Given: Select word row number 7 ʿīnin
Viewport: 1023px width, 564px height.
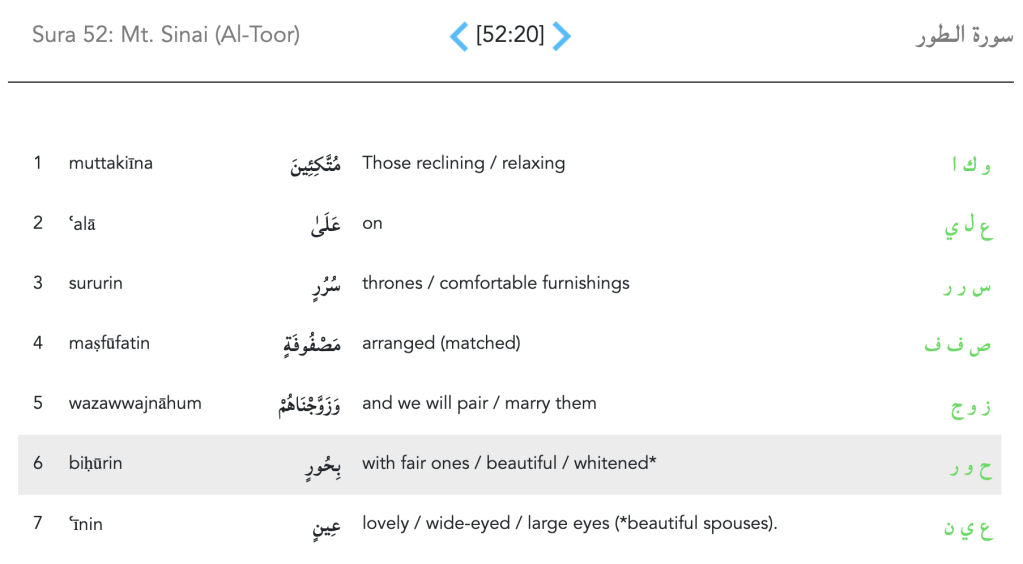Looking at the screenshot, I should [86, 524].
